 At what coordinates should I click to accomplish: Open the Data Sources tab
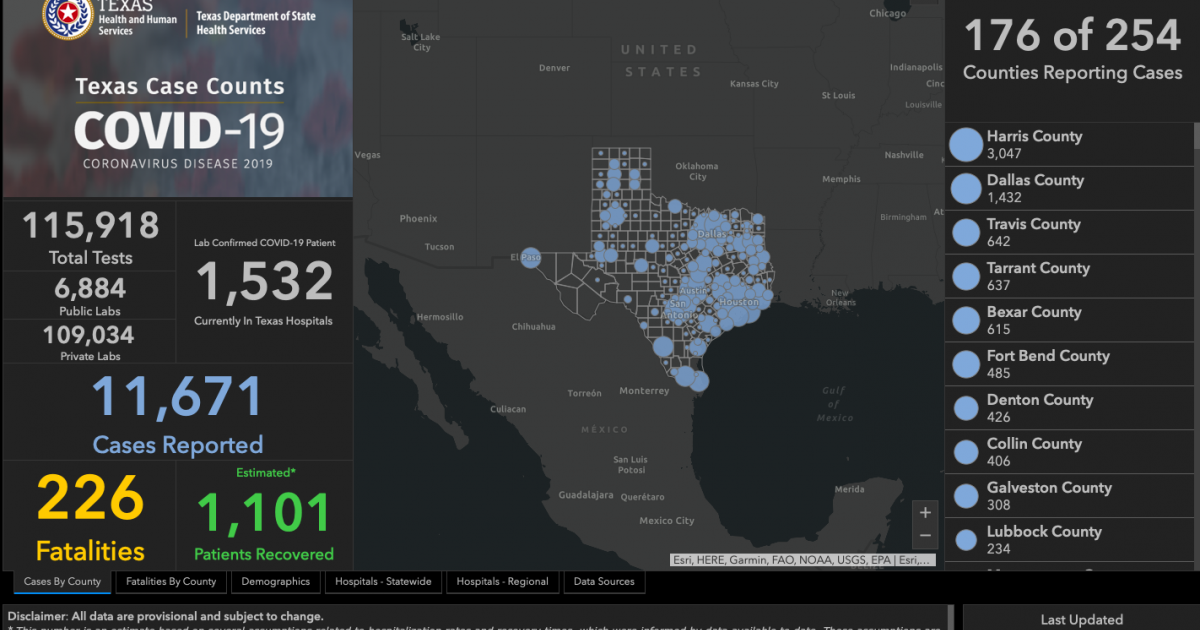[604, 582]
